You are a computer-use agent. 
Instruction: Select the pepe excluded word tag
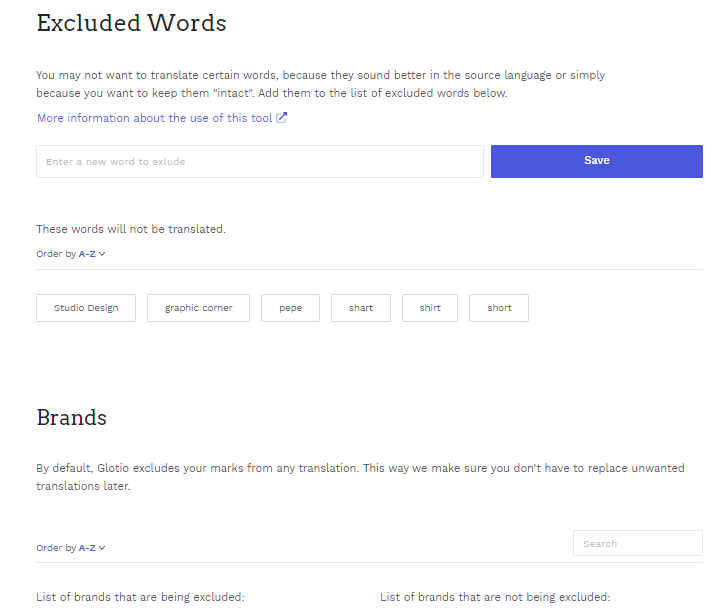click(x=291, y=308)
